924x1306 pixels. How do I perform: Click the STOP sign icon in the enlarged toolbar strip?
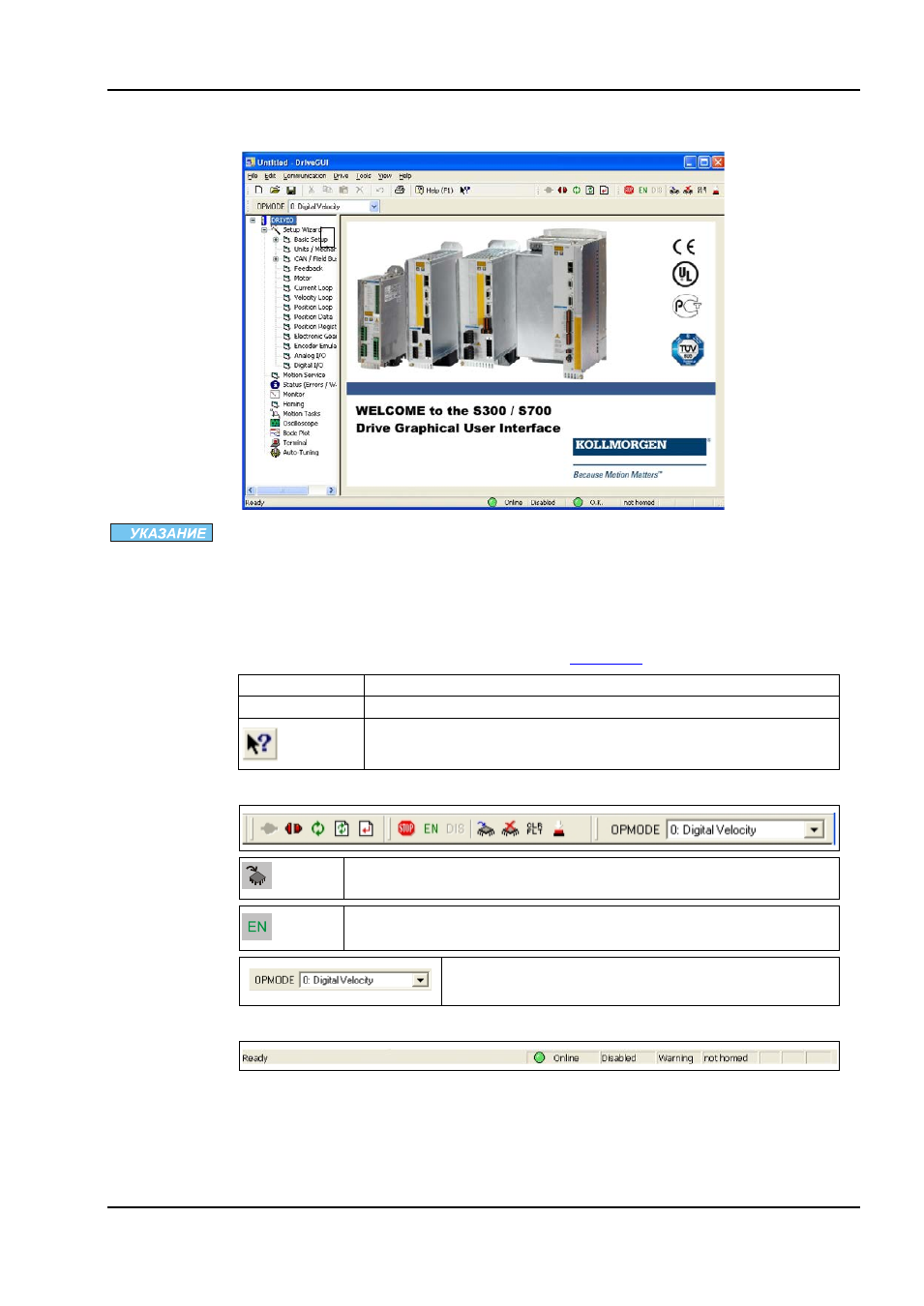[406, 829]
